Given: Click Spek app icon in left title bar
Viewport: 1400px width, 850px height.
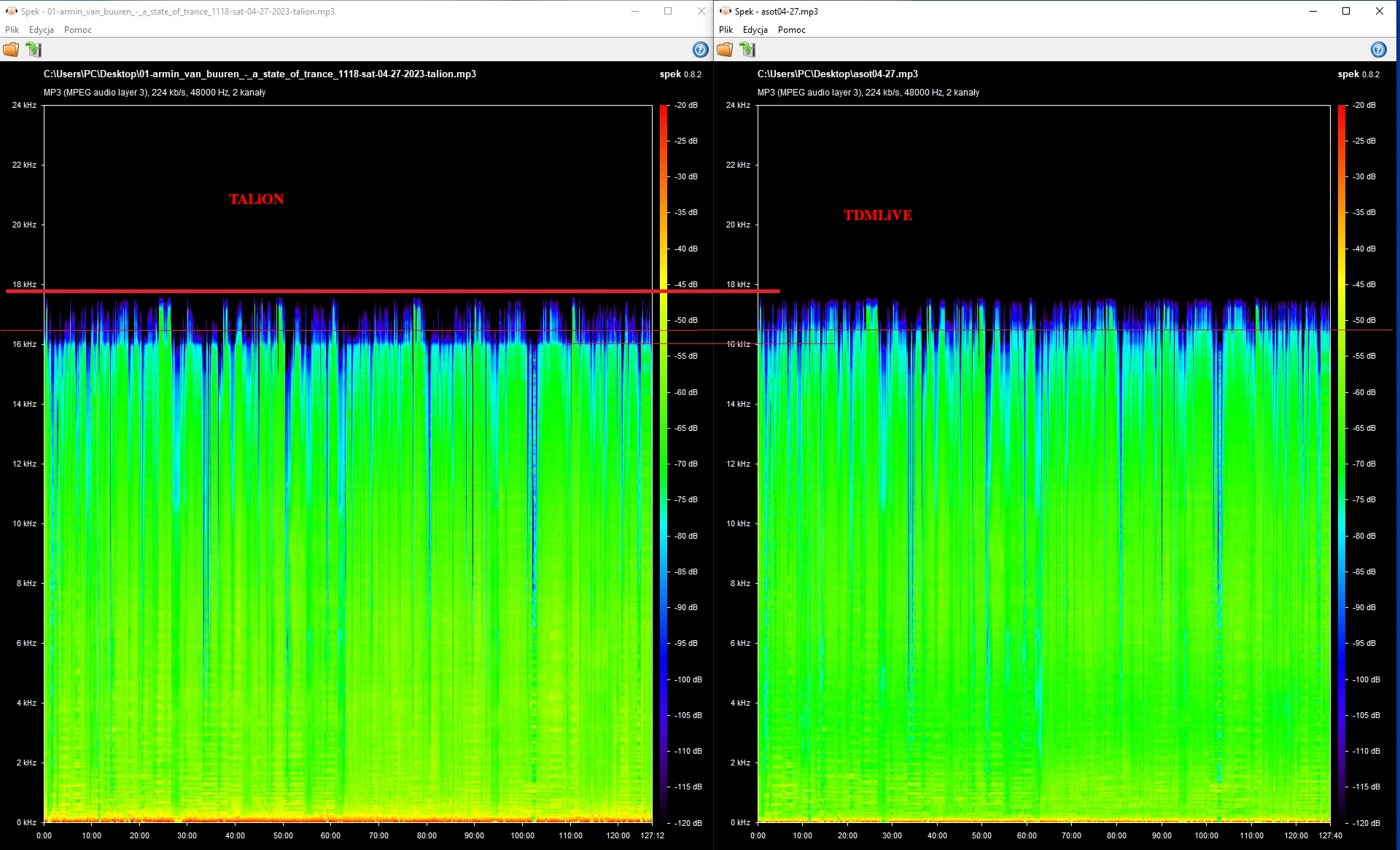Looking at the screenshot, I should [x=11, y=11].
